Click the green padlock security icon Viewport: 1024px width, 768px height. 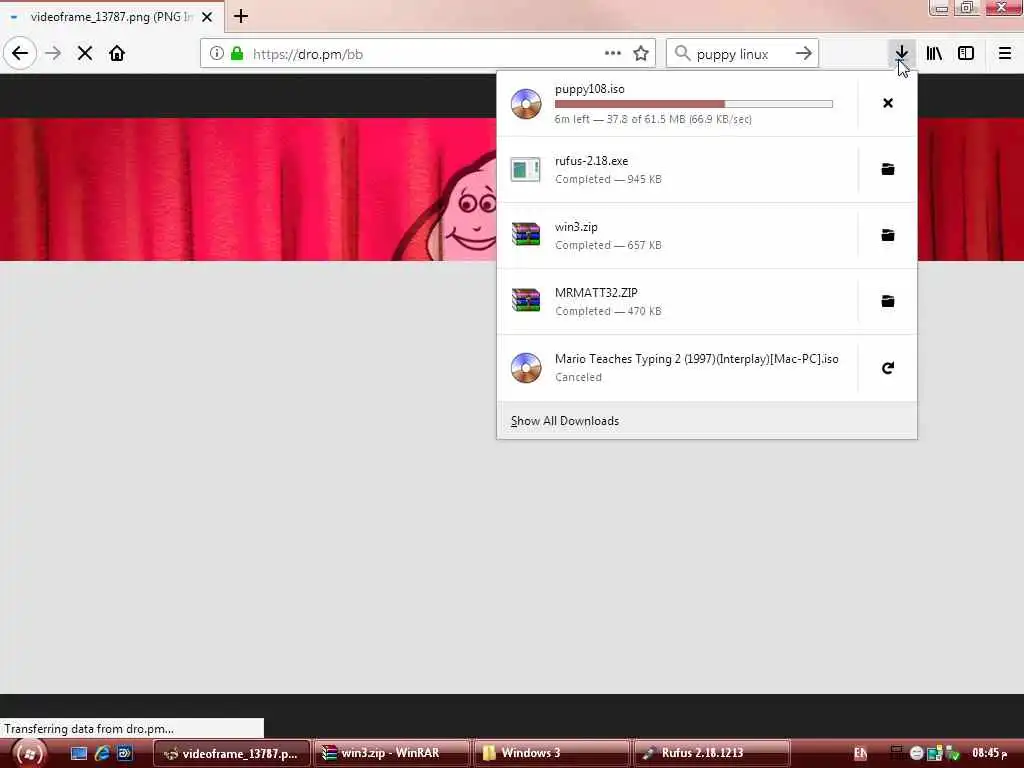237,54
